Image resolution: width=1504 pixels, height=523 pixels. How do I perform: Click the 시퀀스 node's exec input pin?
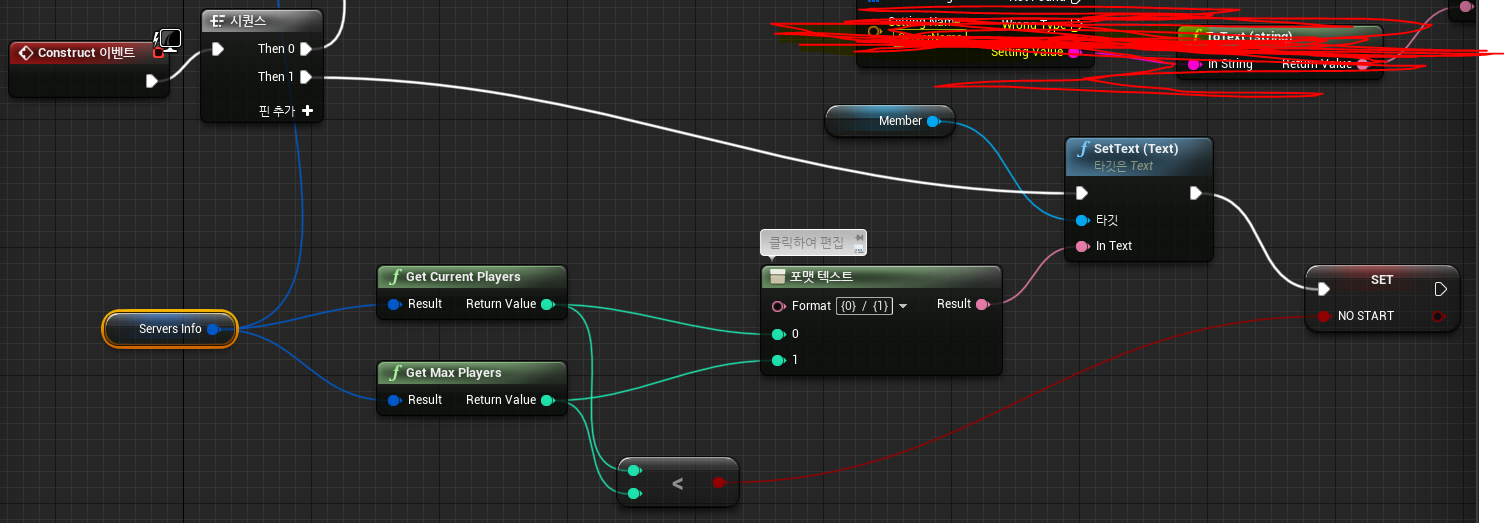217,49
